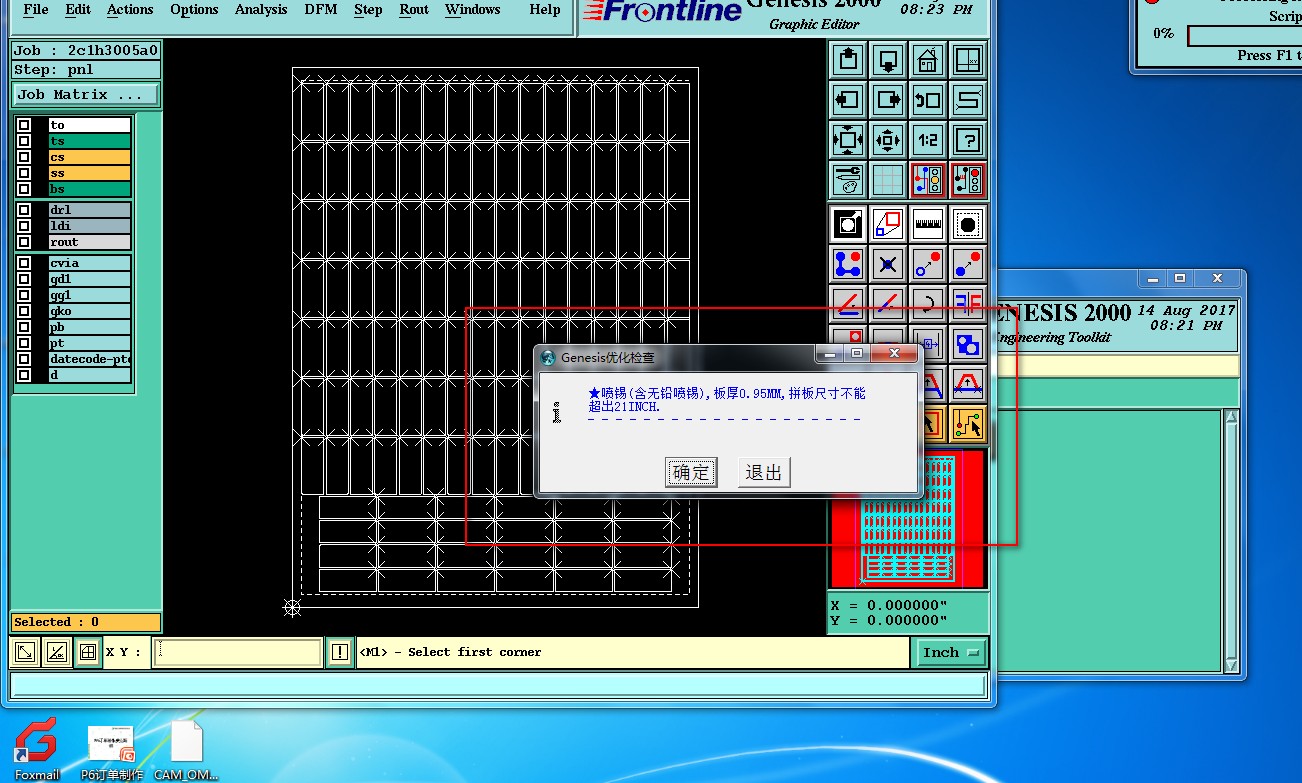Click the grid snap icon beside X Y
The width and height of the screenshot is (1302, 783).
click(88, 652)
